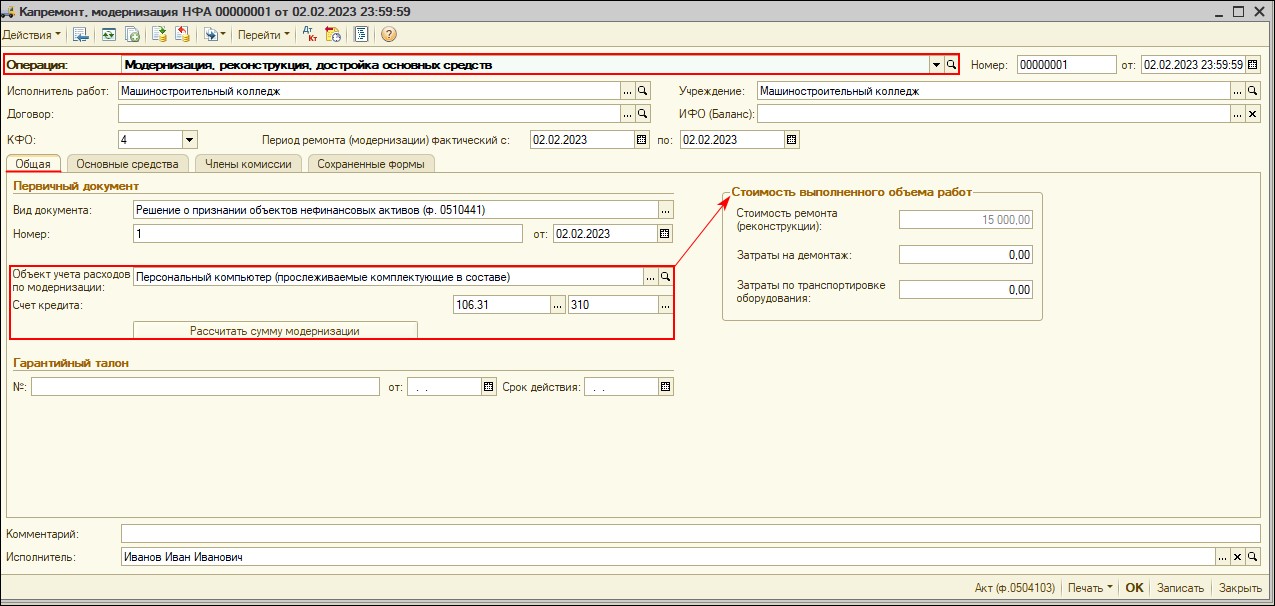Click ellipsis next to КОСГУ 310
This screenshot has width=1275, height=606.
665,305
